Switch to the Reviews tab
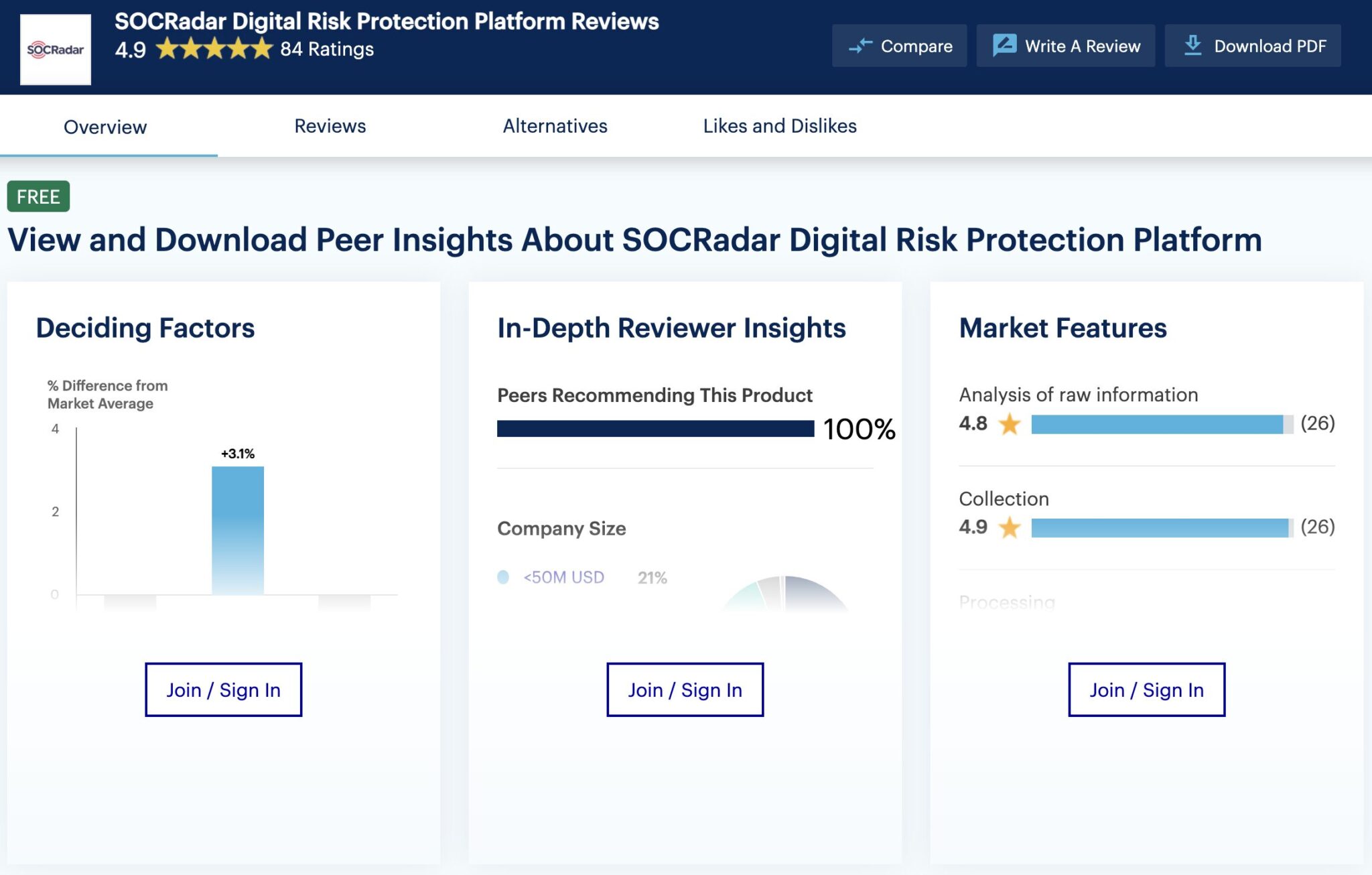The width and height of the screenshot is (1372, 875). pyautogui.click(x=330, y=126)
